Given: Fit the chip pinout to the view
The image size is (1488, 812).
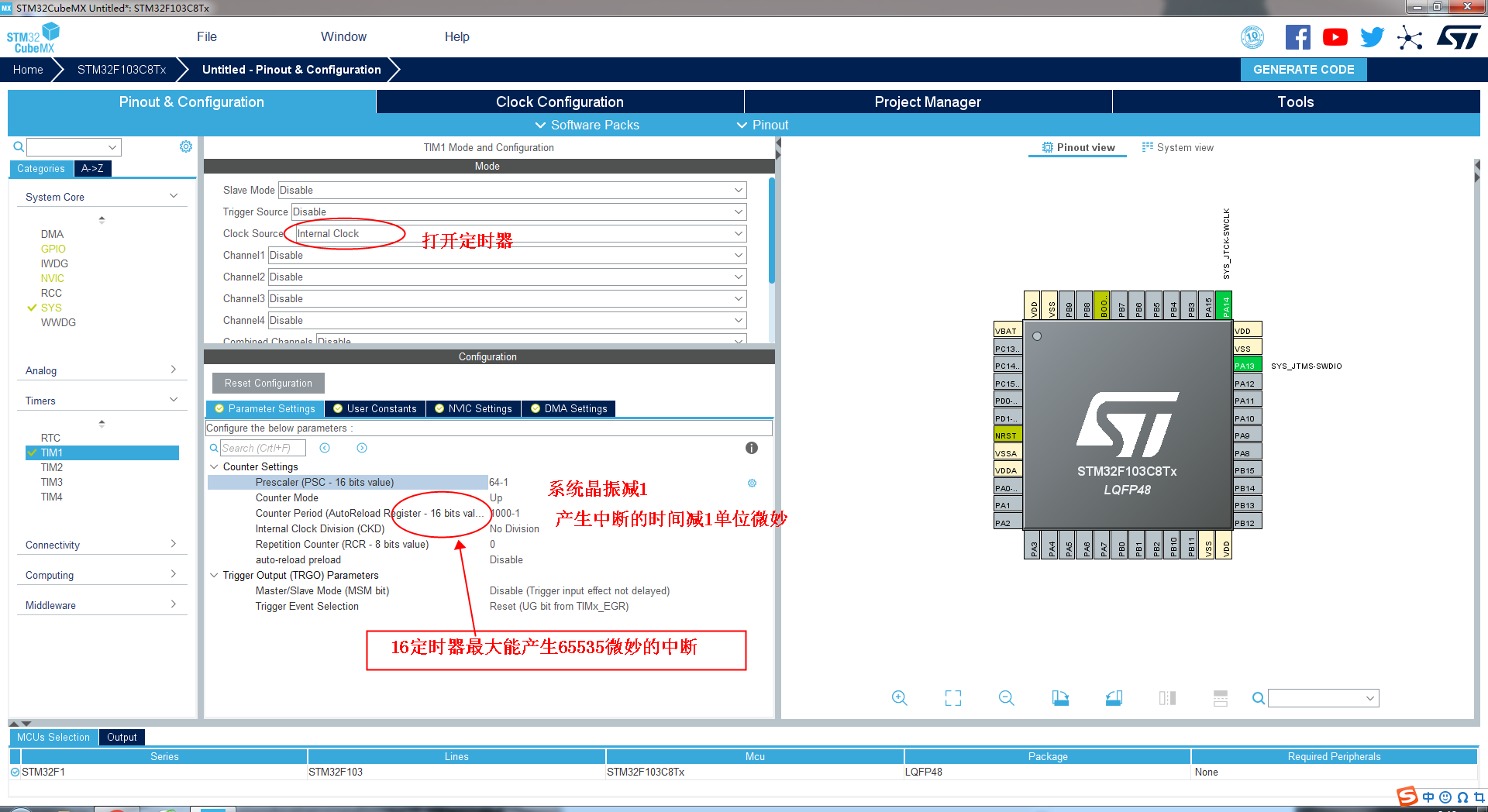Looking at the screenshot, I should point(953,698).
